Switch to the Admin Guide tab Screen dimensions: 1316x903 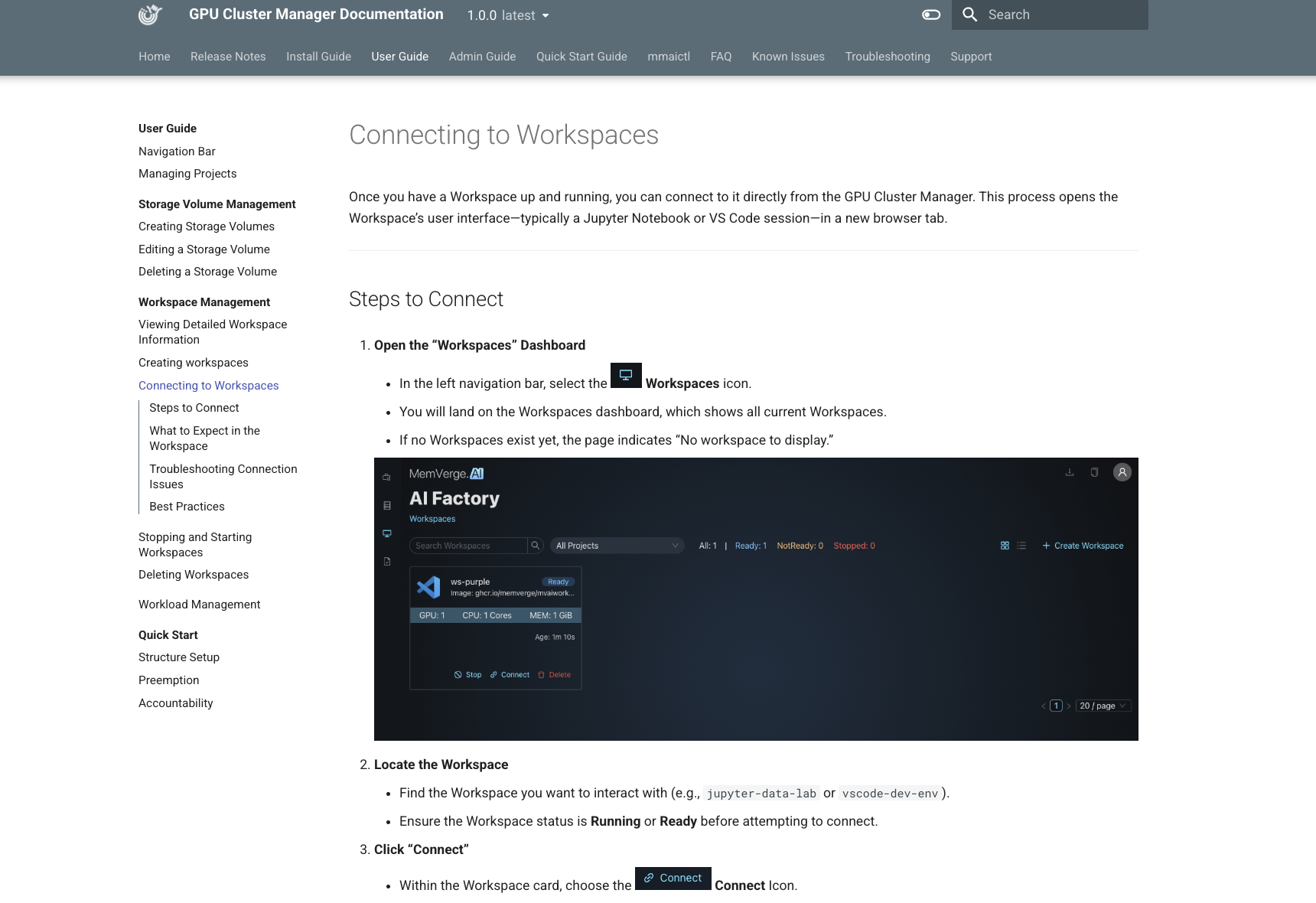482,56
